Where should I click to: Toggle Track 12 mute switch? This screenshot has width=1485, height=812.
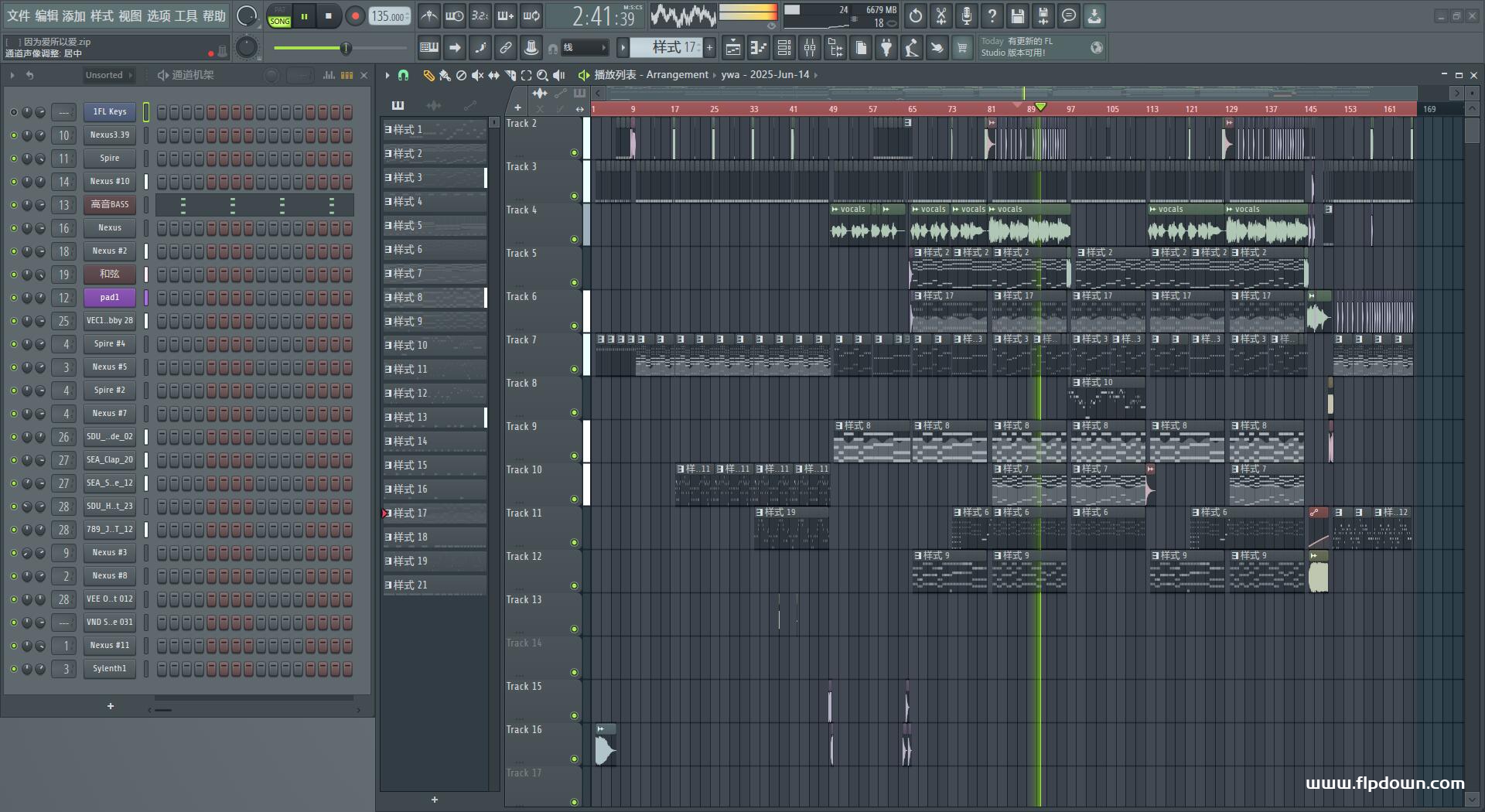(x=574, y=585)
